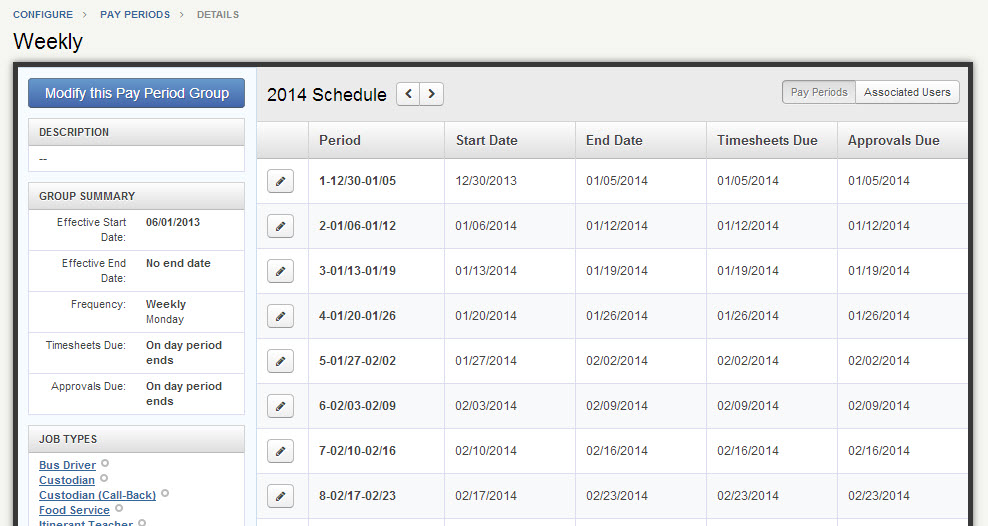Click the 2014 Schedule title
This screenshot has height=526, width=988.
click(326, 94)
